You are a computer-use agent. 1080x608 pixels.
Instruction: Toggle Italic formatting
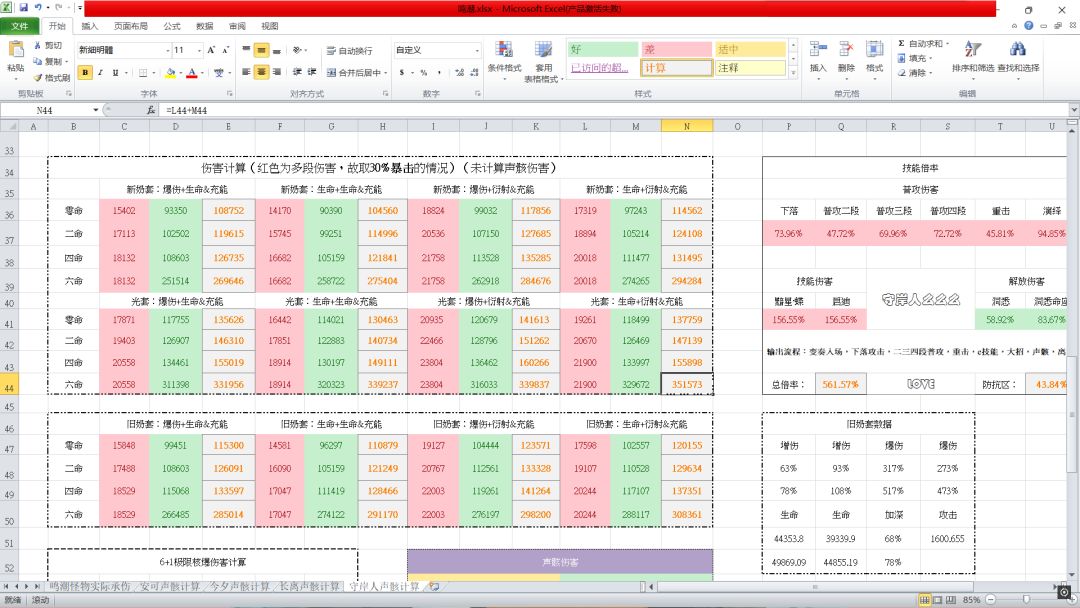[x=100, y=72]
